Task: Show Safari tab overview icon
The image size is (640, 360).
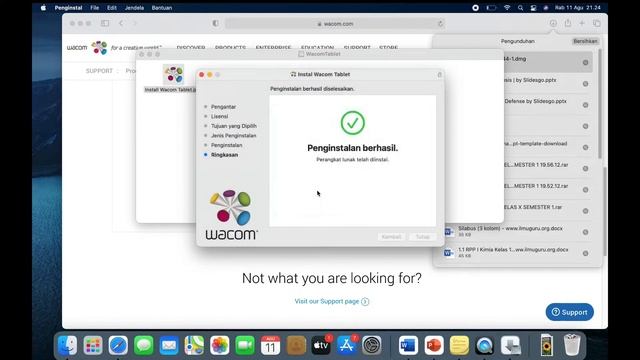Action: click(x=597, y=23)
